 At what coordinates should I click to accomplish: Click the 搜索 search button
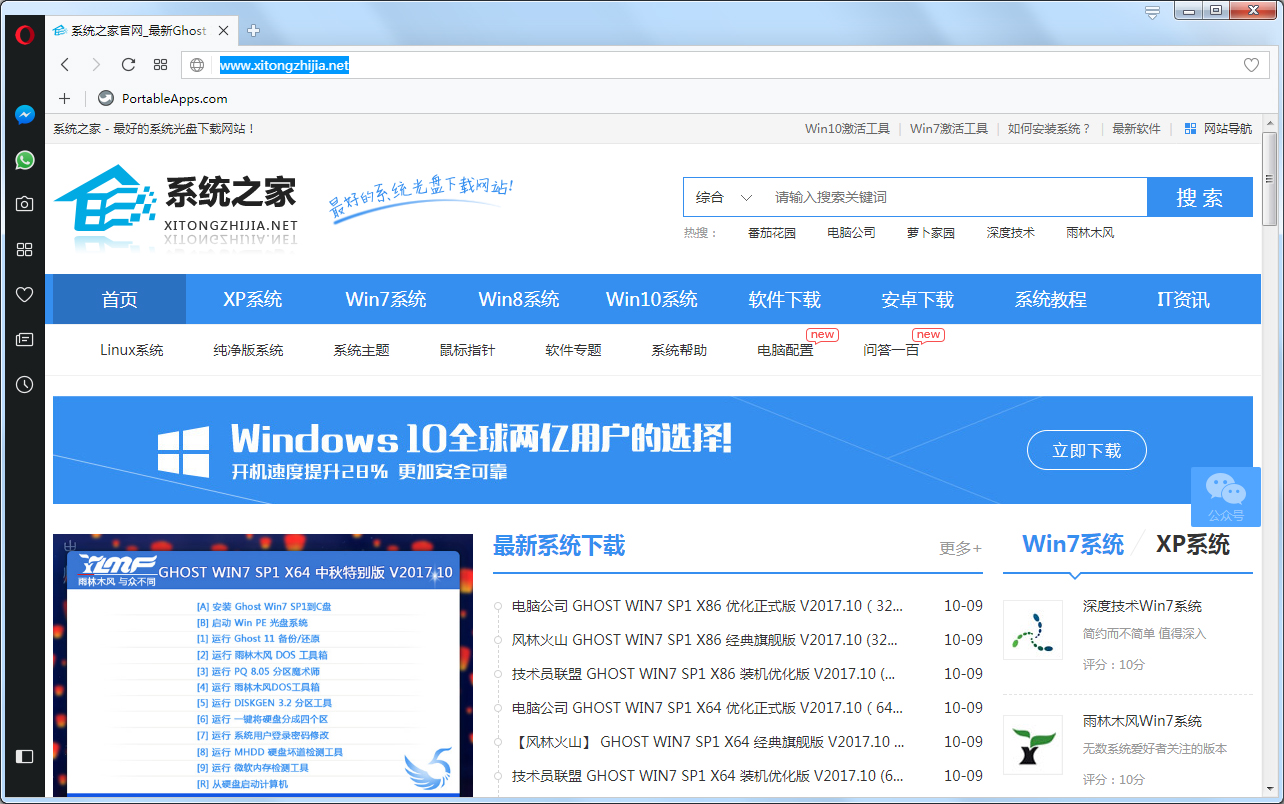(x=1200, y=197)
